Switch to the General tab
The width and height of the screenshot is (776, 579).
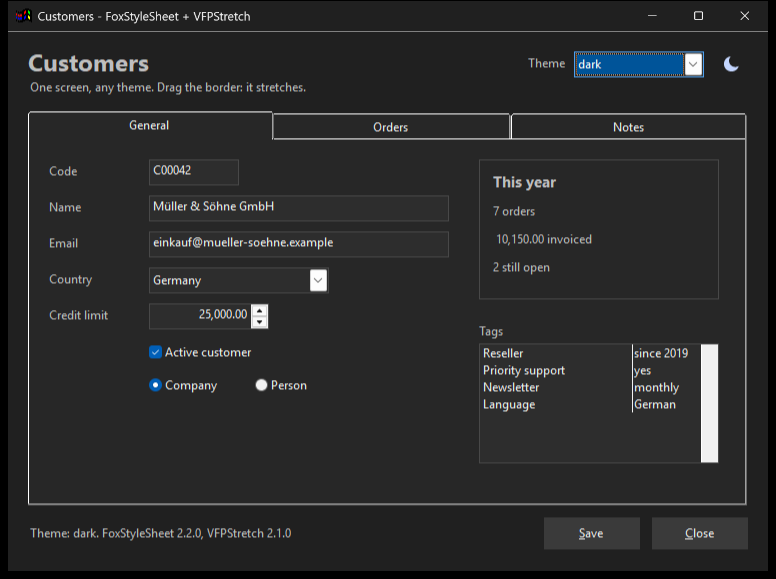[x=150, y=125]
